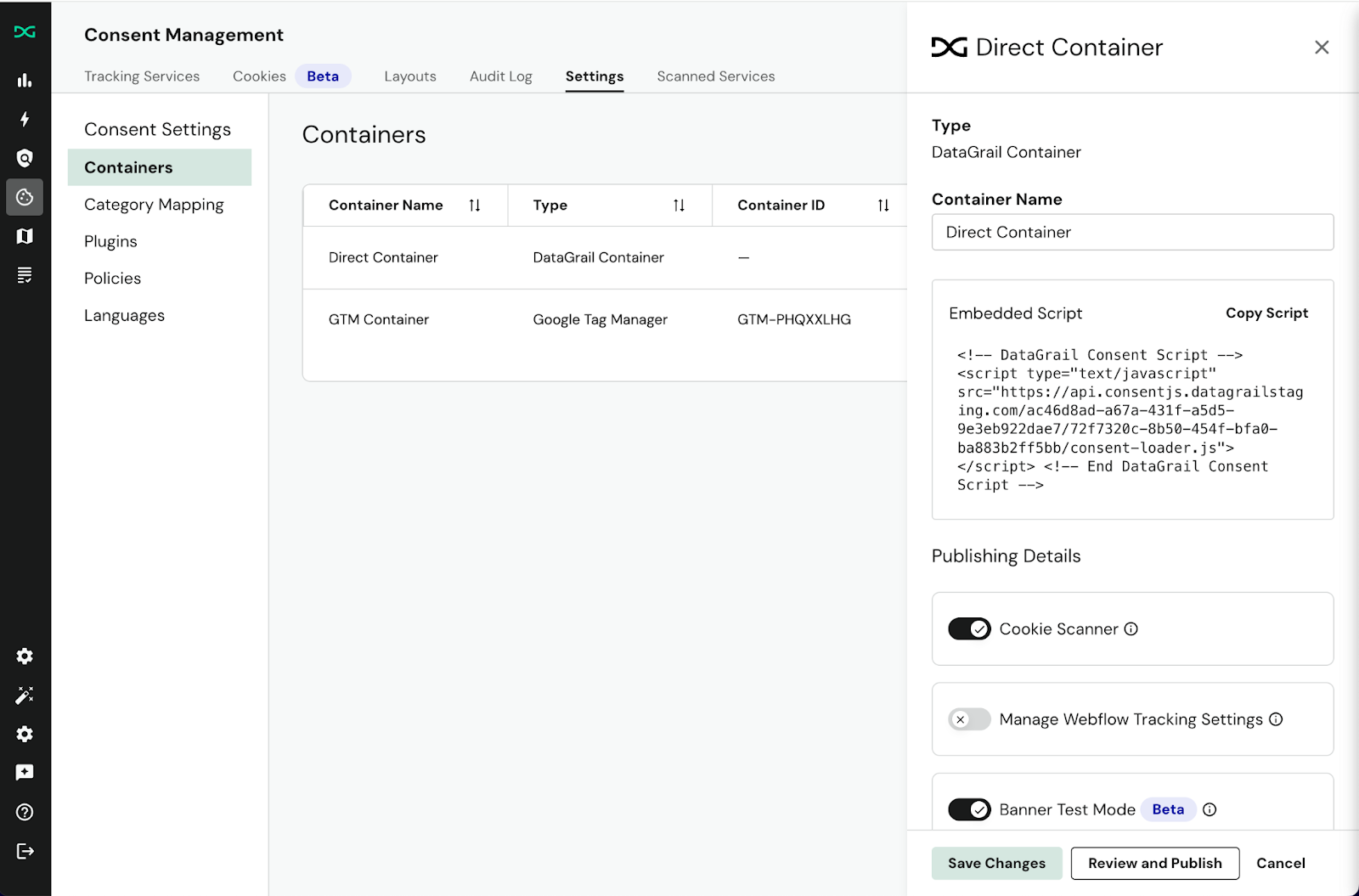Enable Manage Webflow Tracking Settings toggle
This screenshot has width=1359, height=896.
tap(969, 719)
